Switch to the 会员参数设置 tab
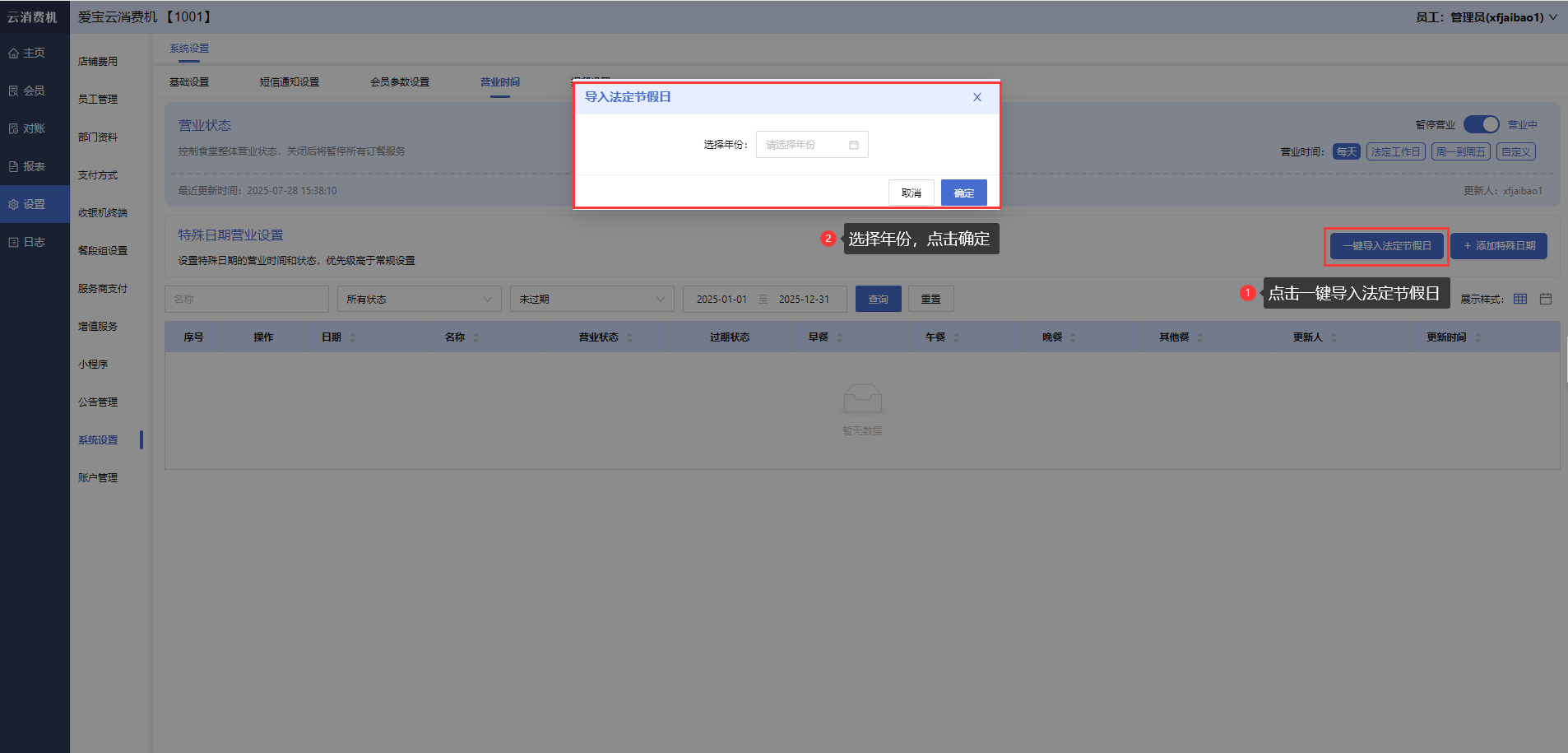The image size is (1568, 753). (400, 82)
